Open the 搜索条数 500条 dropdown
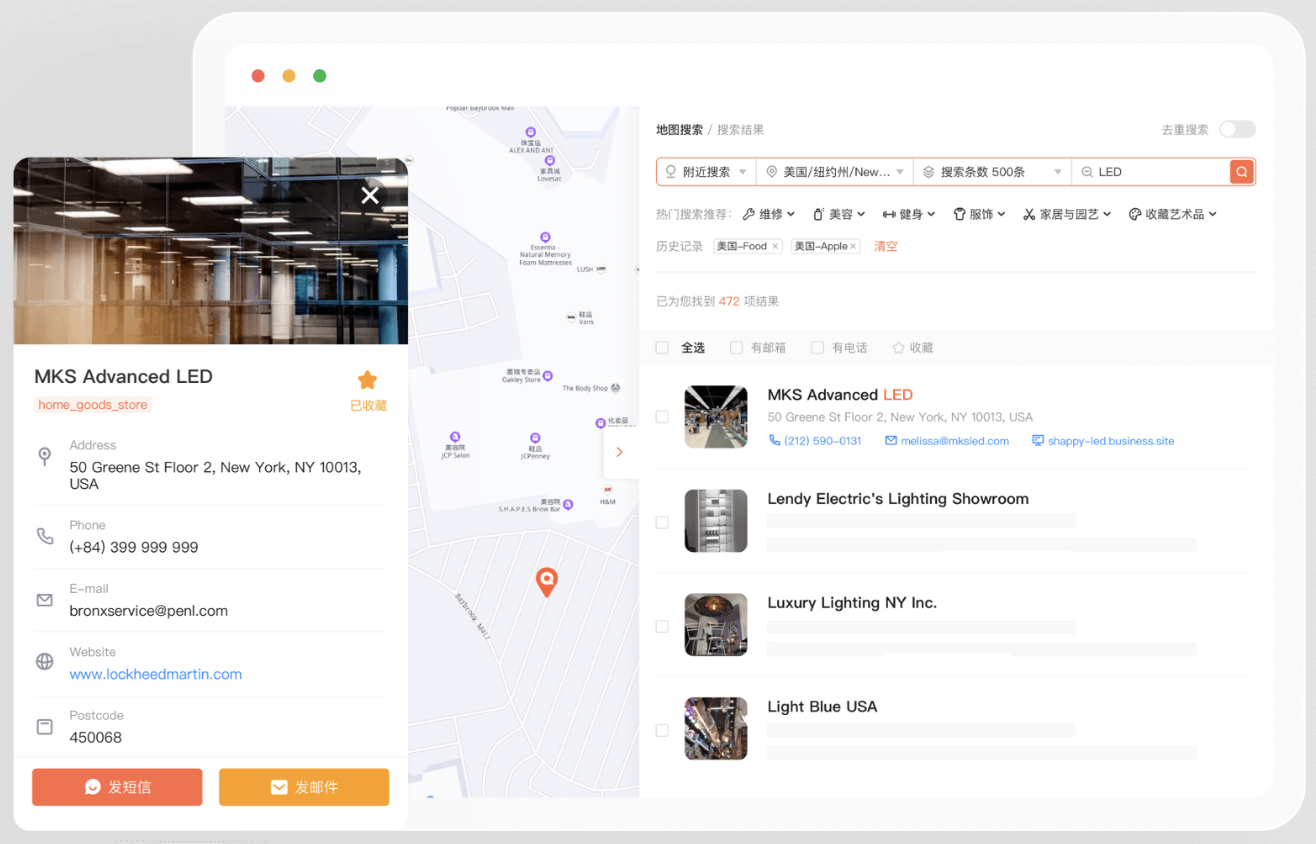The image size is (1316, 844). (992, 172)
